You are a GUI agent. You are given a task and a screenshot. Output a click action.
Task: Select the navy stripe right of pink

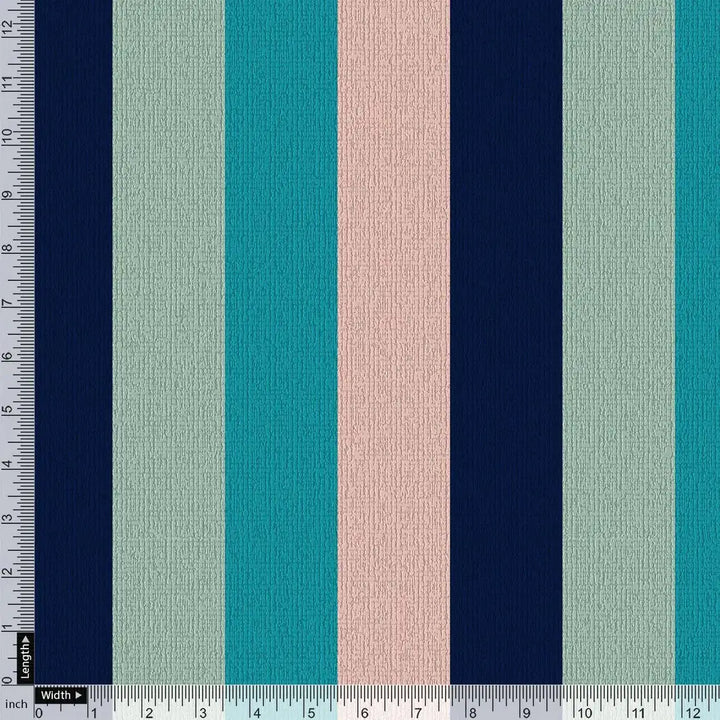[x=506, y=340]
